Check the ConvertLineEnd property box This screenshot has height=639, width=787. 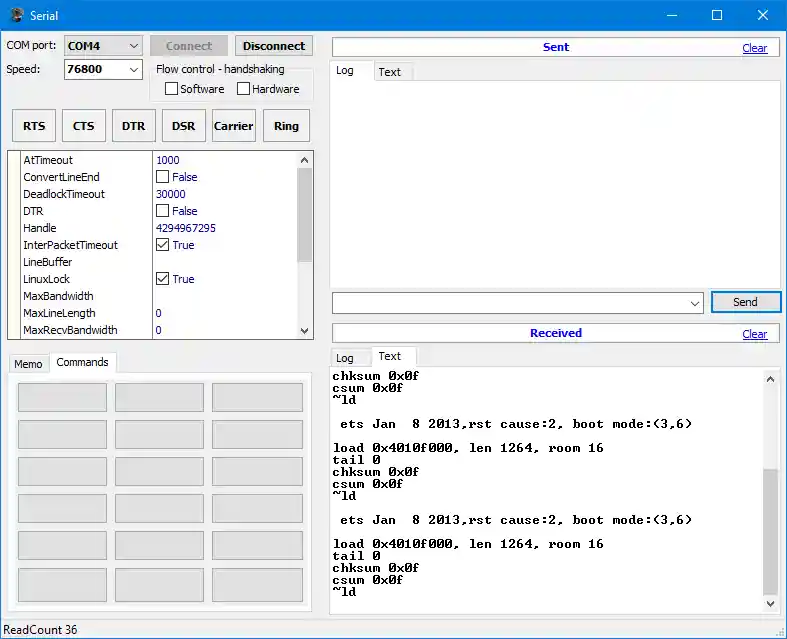coord(163,177)
